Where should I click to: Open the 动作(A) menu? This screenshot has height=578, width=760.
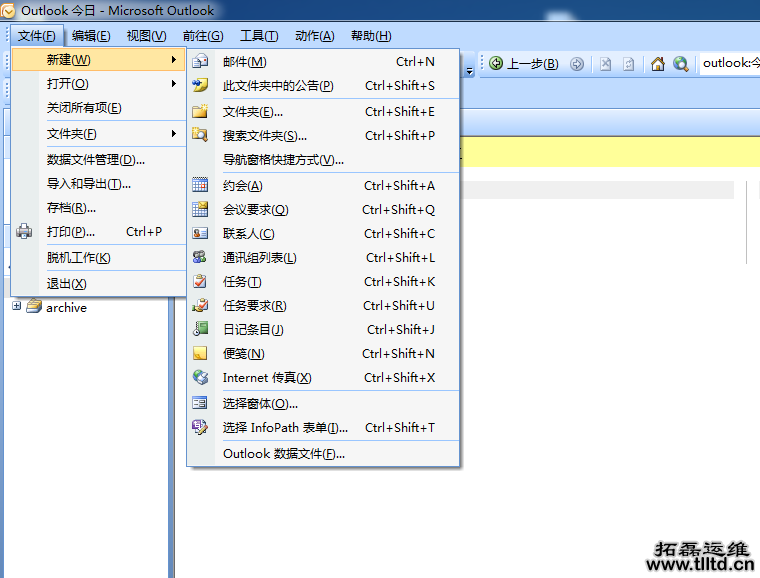click(x=315, y=36)
